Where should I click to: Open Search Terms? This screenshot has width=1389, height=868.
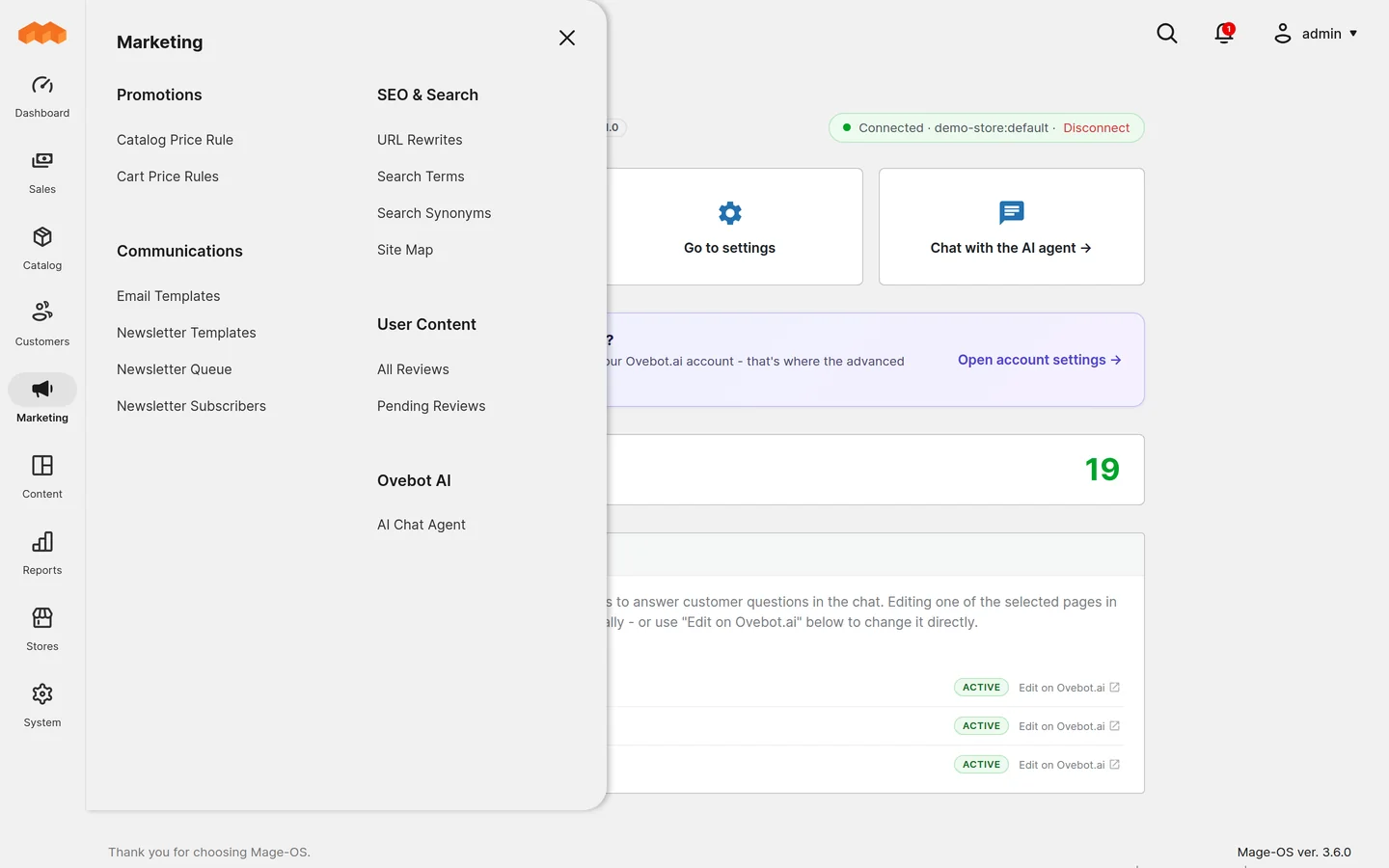point(421,176)
